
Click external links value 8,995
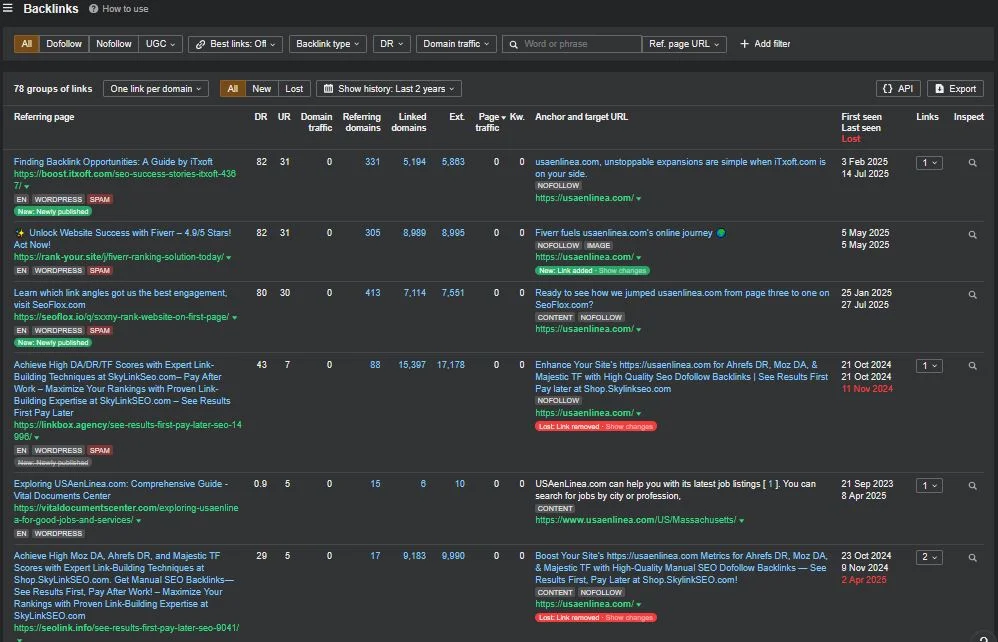[x=453, y=234]
